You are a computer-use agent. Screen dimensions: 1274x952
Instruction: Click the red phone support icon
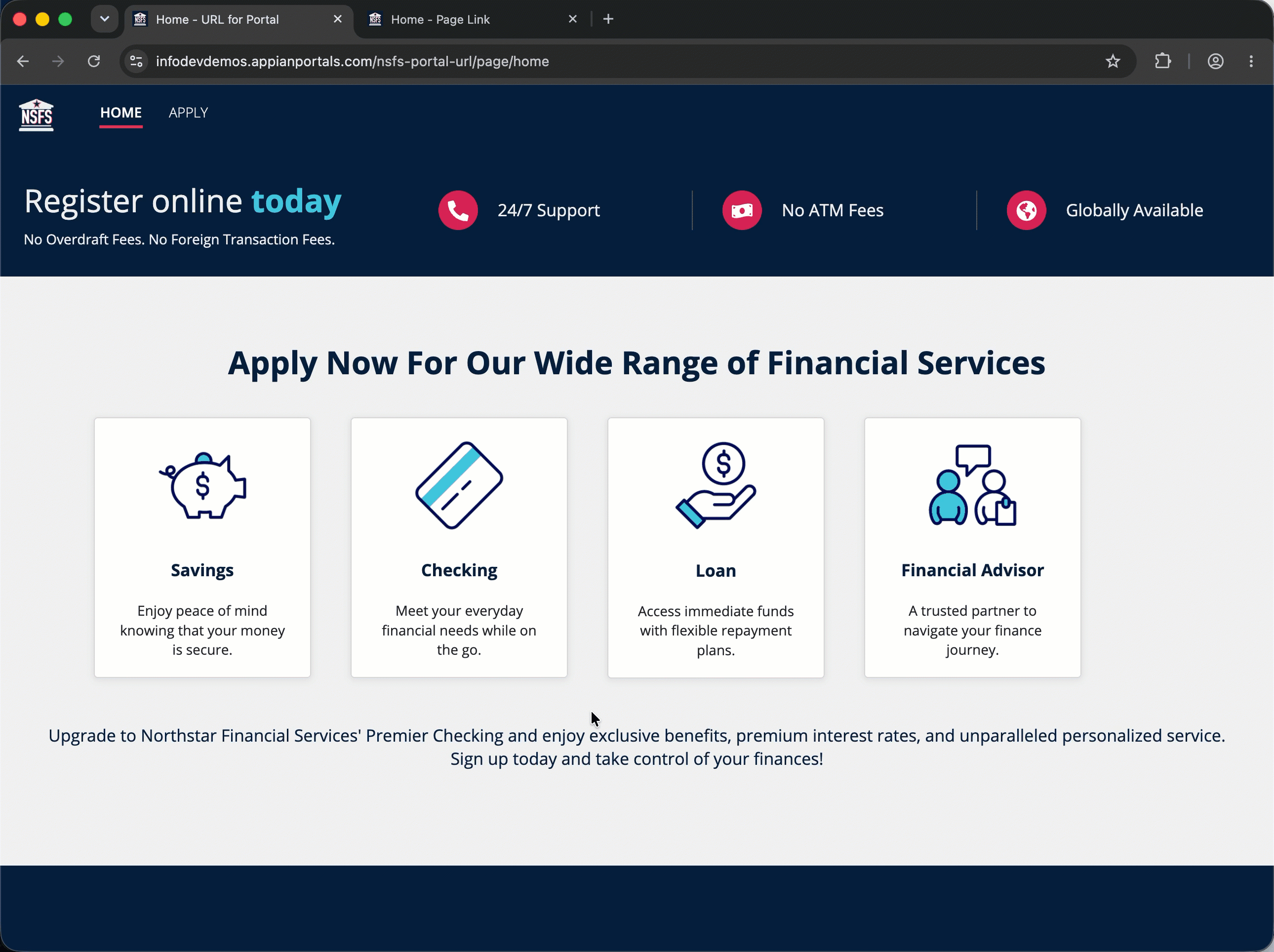coord(458,210)
